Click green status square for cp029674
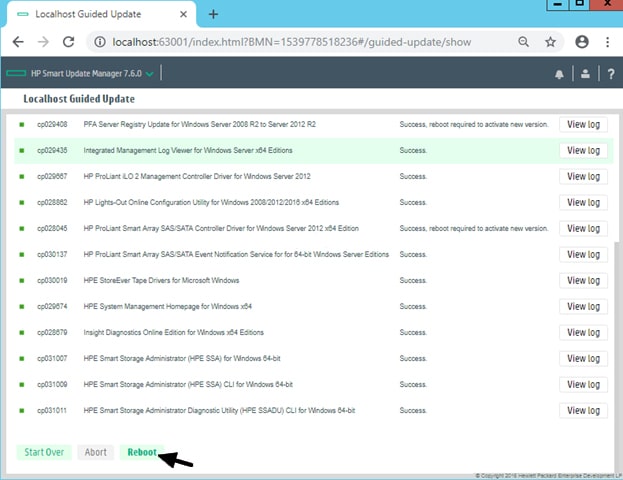This screenshot has width=623, height=480. [x=22, y=307]
